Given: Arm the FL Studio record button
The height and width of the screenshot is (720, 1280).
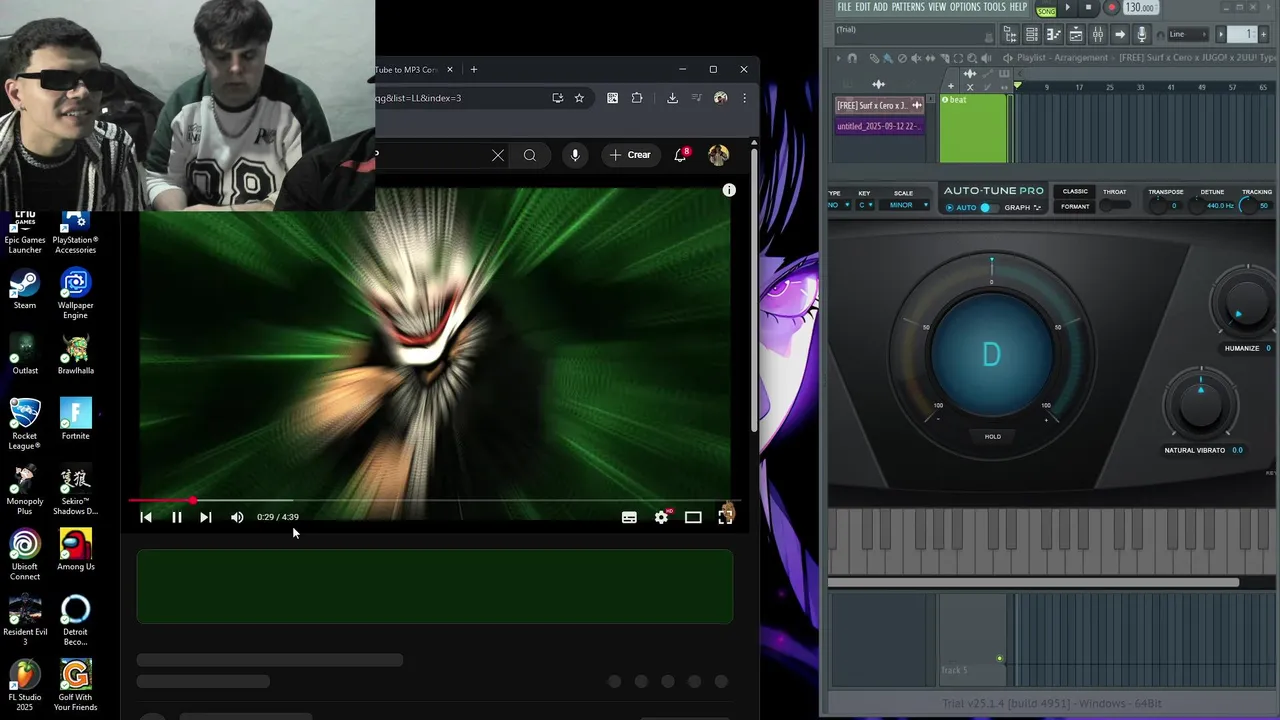Looking at the screenshot, I should [x=1111, y=8].
